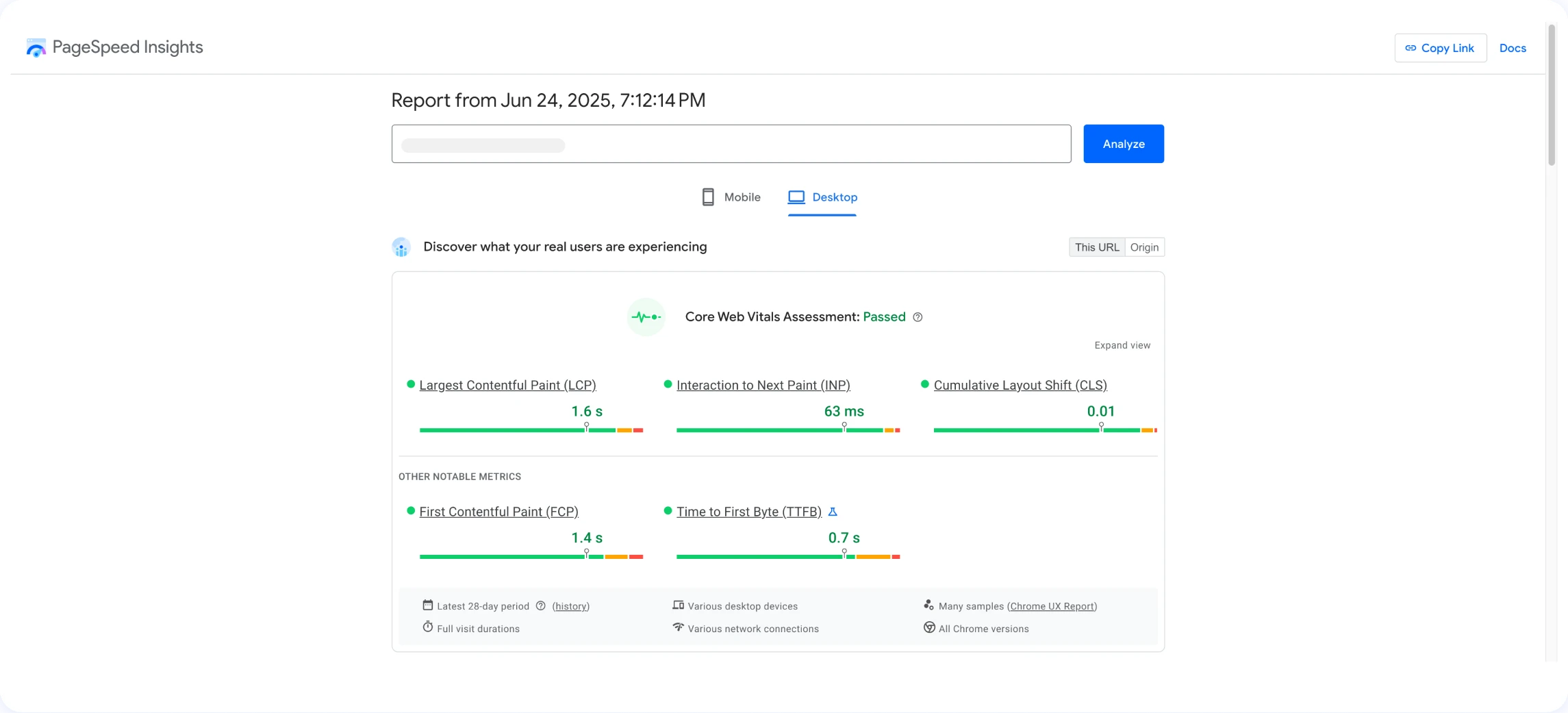Viewport: 1568px width, 713px height.
Task: Click the Chrome icon beside All Chrome versions
Action: (x=929, y=628)
